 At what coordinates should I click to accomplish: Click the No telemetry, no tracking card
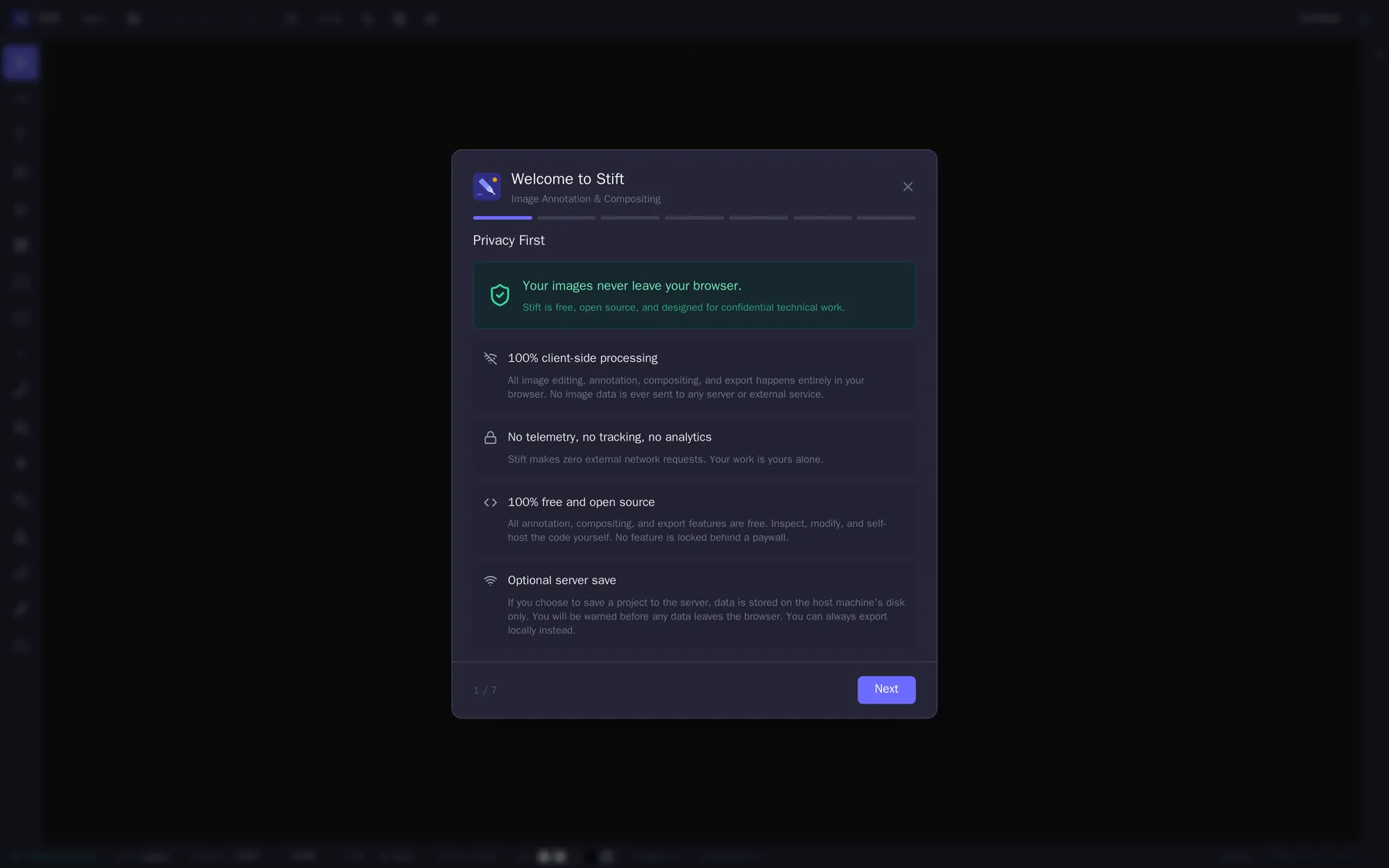694,448
